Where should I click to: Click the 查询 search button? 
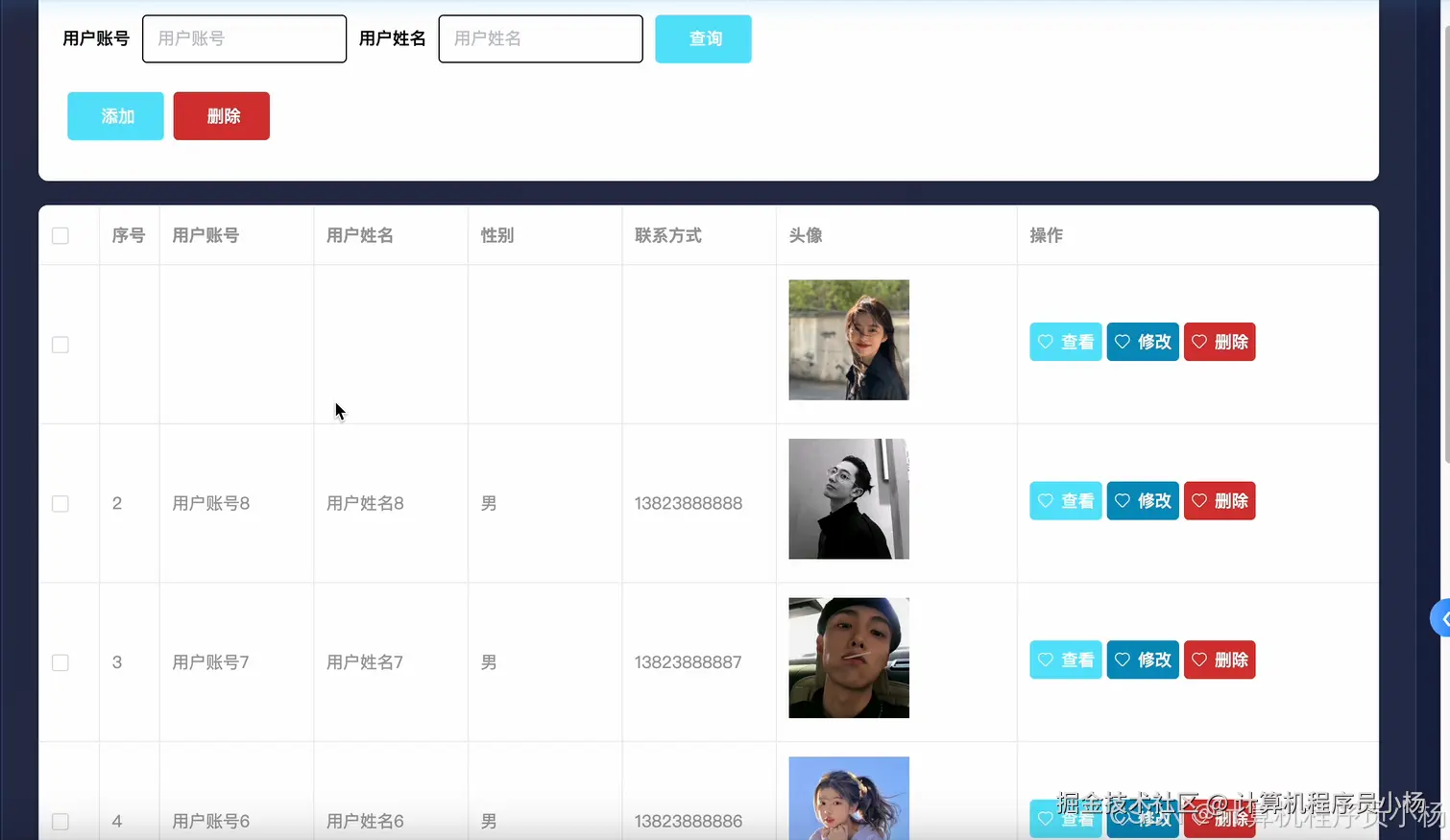click(x=703, y=38)
